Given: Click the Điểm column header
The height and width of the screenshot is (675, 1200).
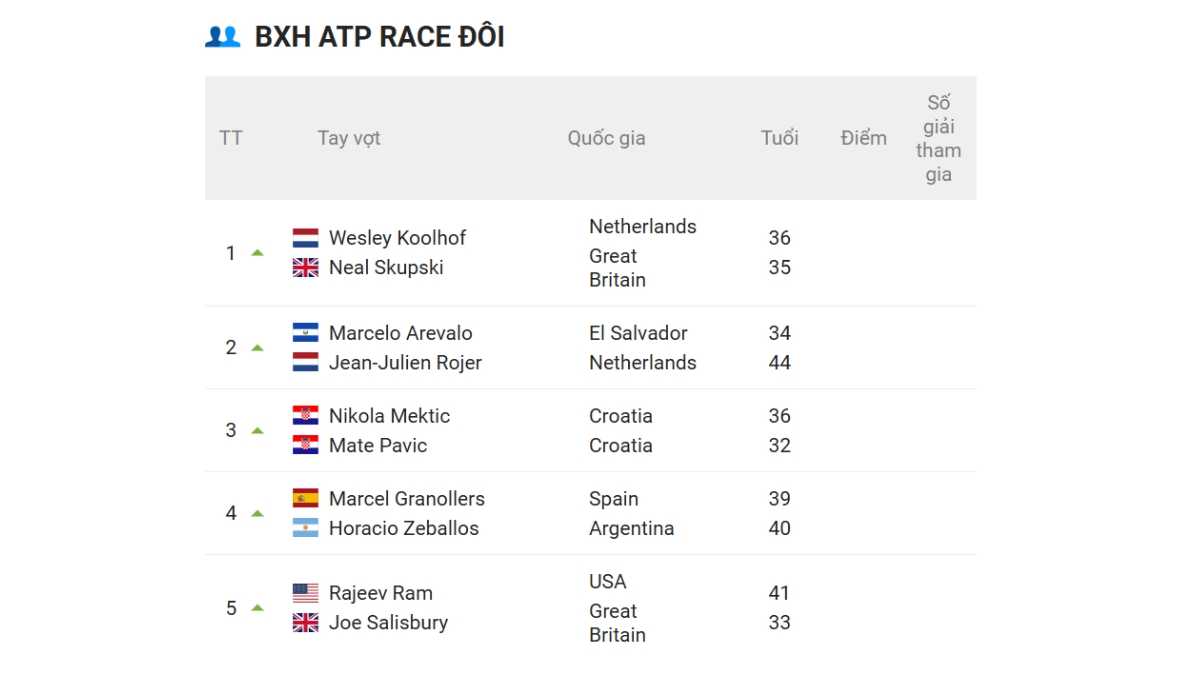Looking at the screenshot, I should point(863,138).
